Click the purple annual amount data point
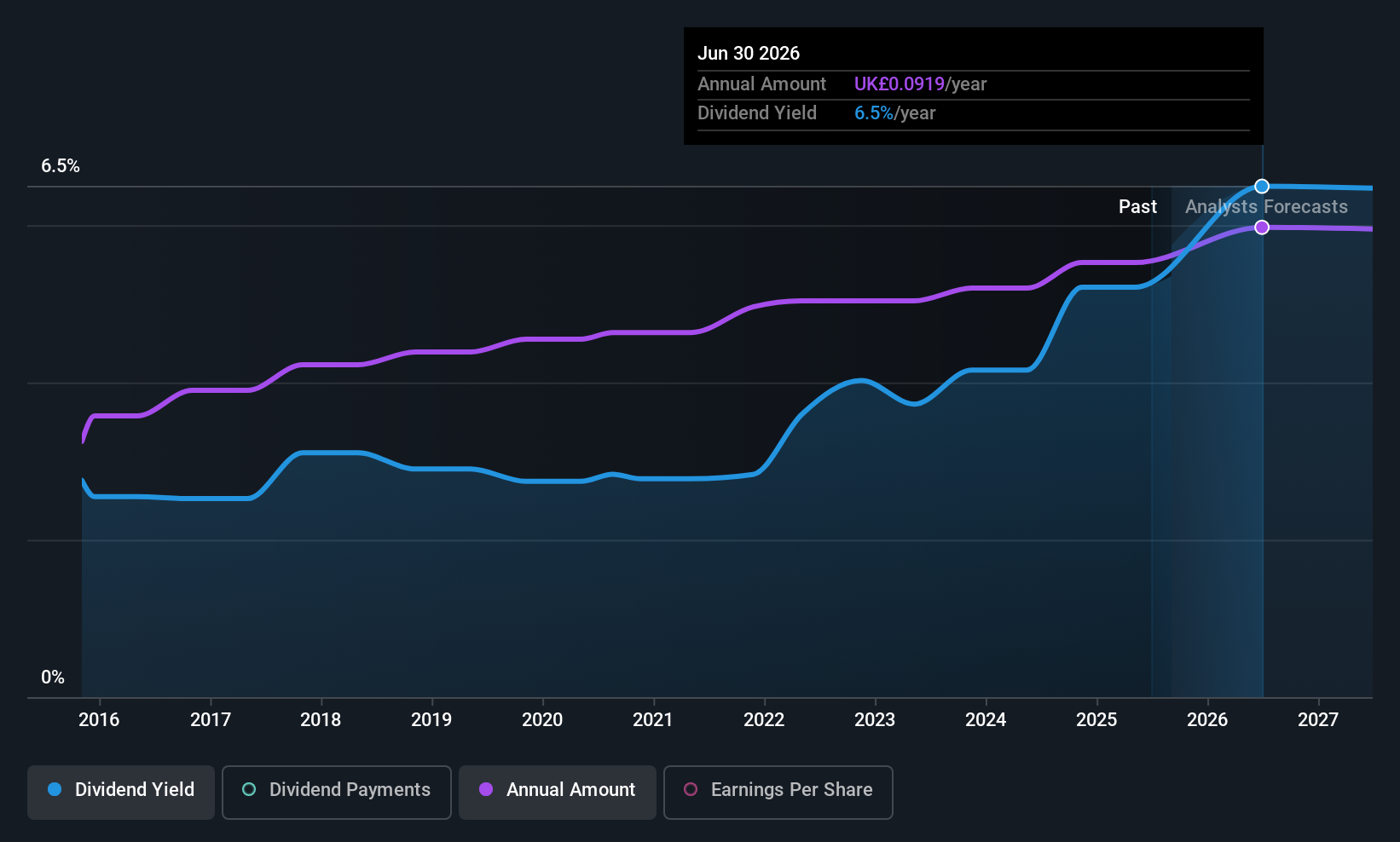 (1262, 228)
